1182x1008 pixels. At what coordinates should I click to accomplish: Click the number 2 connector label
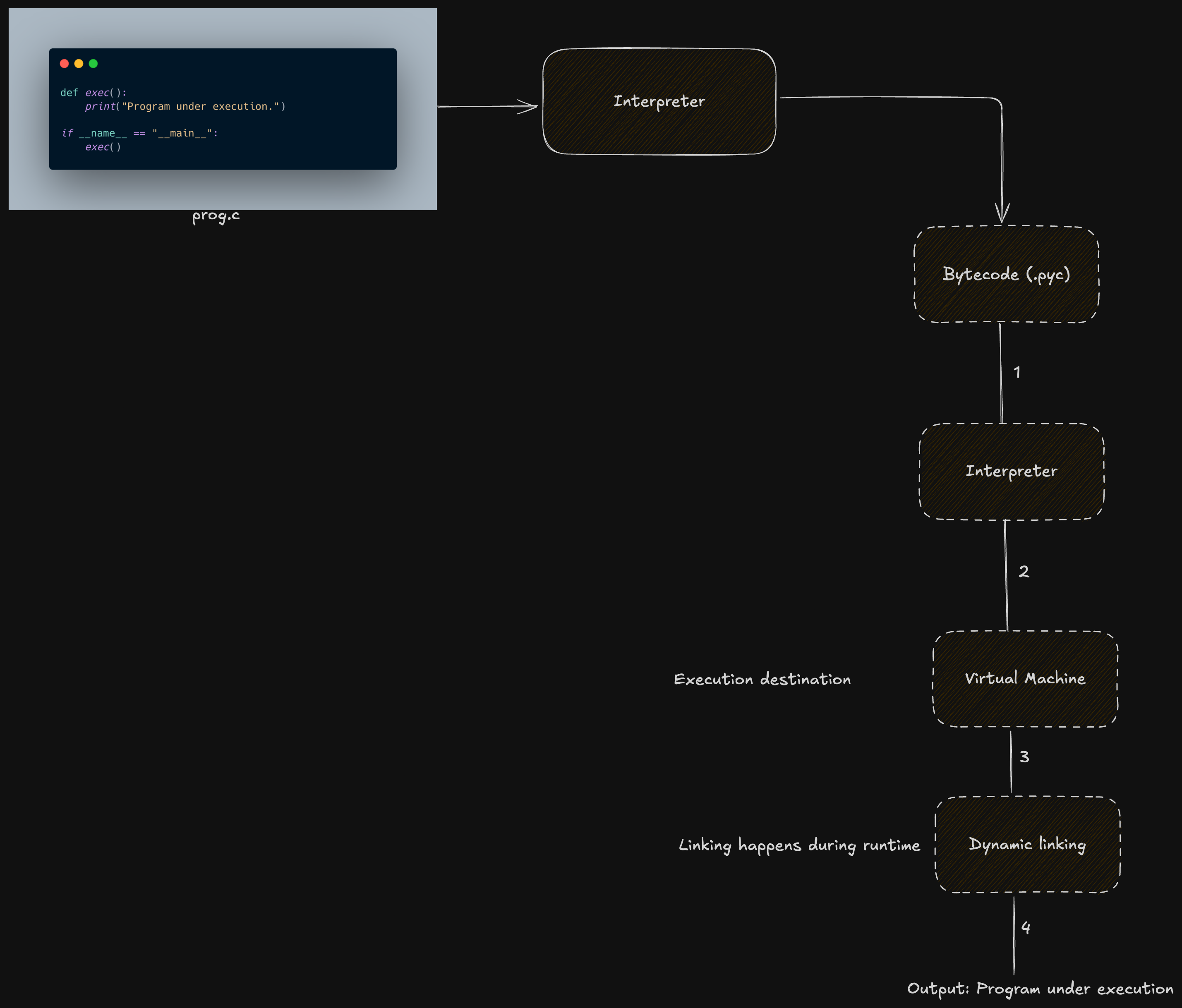[x=1024, y=572]
